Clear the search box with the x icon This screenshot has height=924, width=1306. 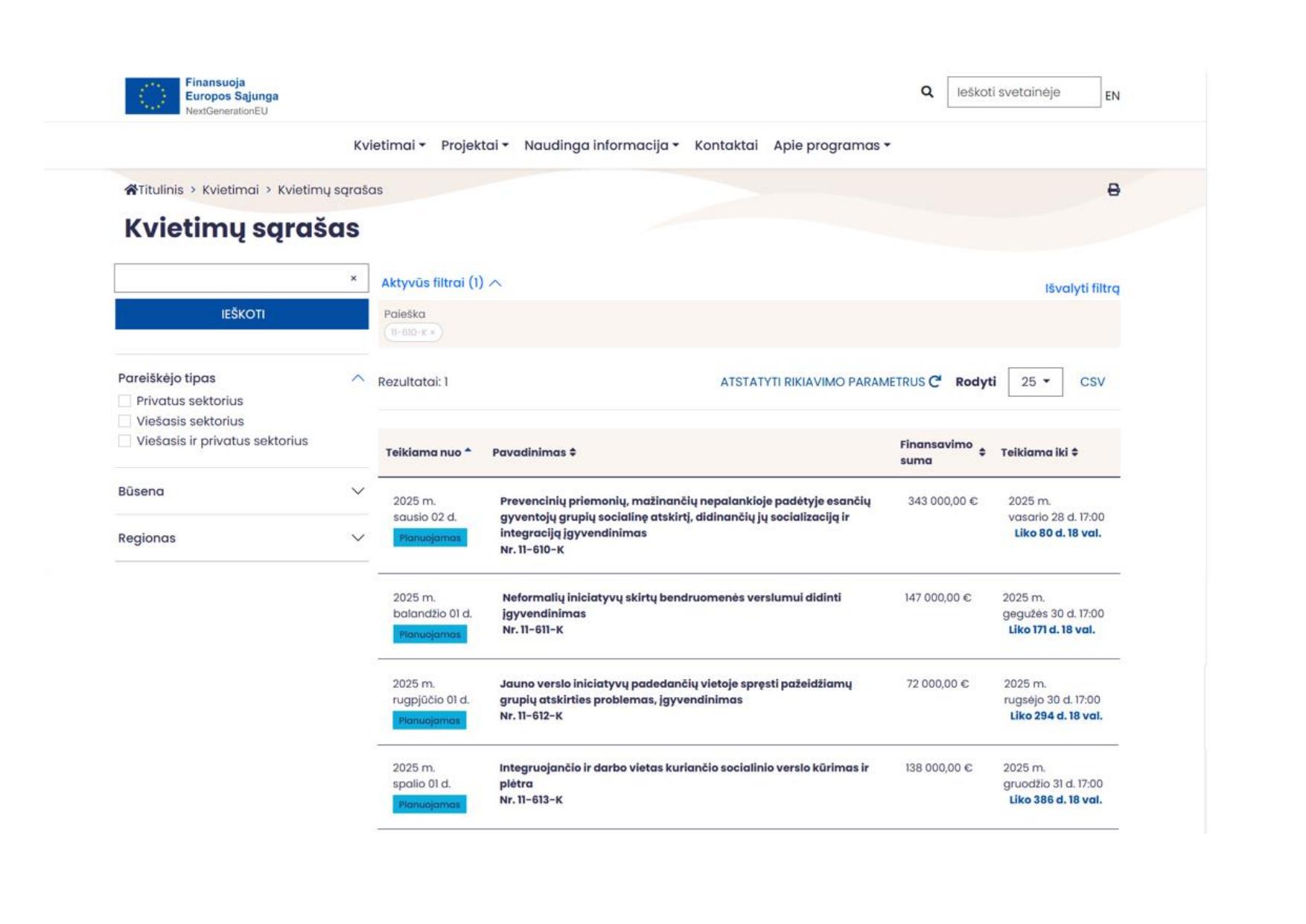[x=354, y=278]
